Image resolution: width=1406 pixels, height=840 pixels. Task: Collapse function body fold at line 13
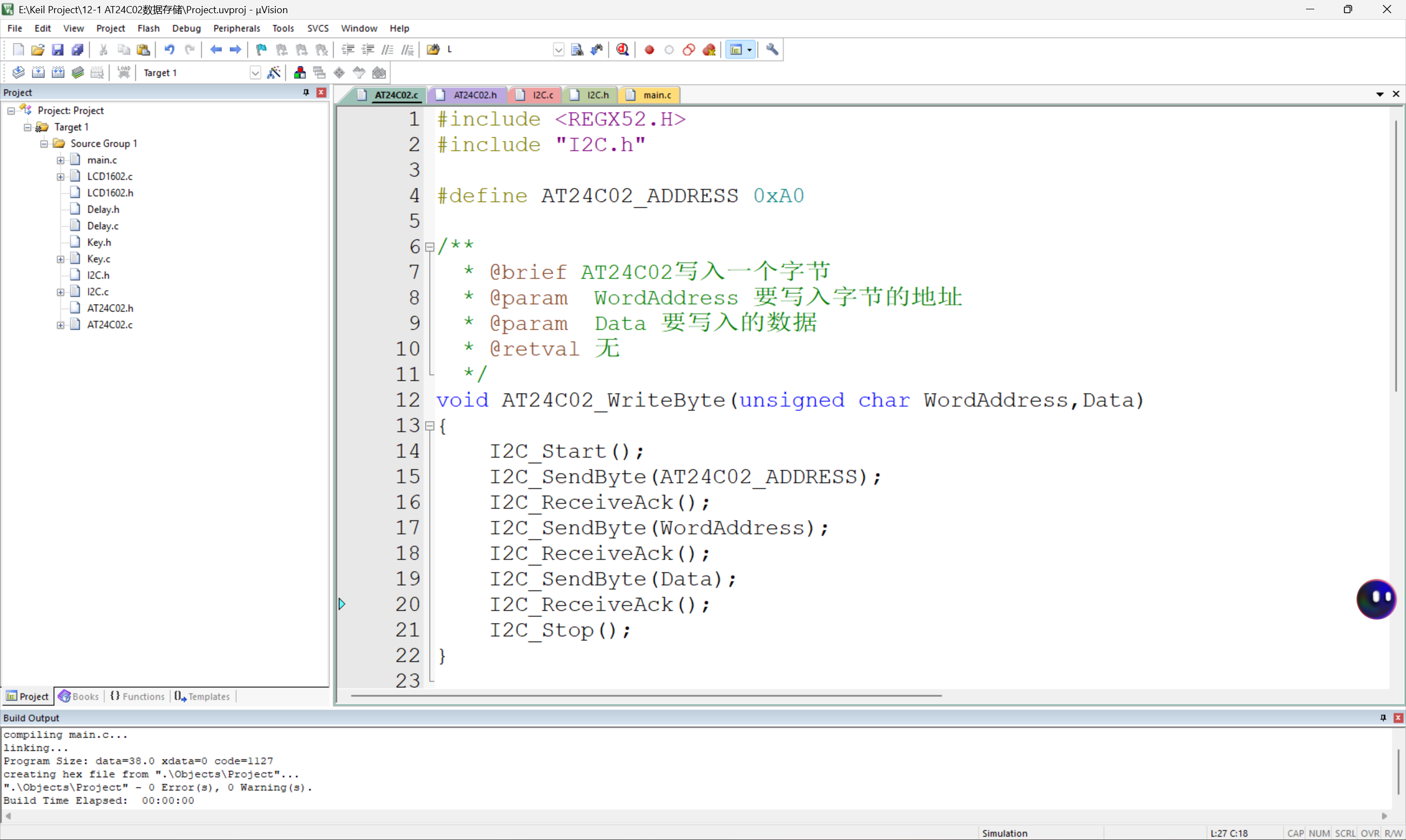(x=430, y=426)
